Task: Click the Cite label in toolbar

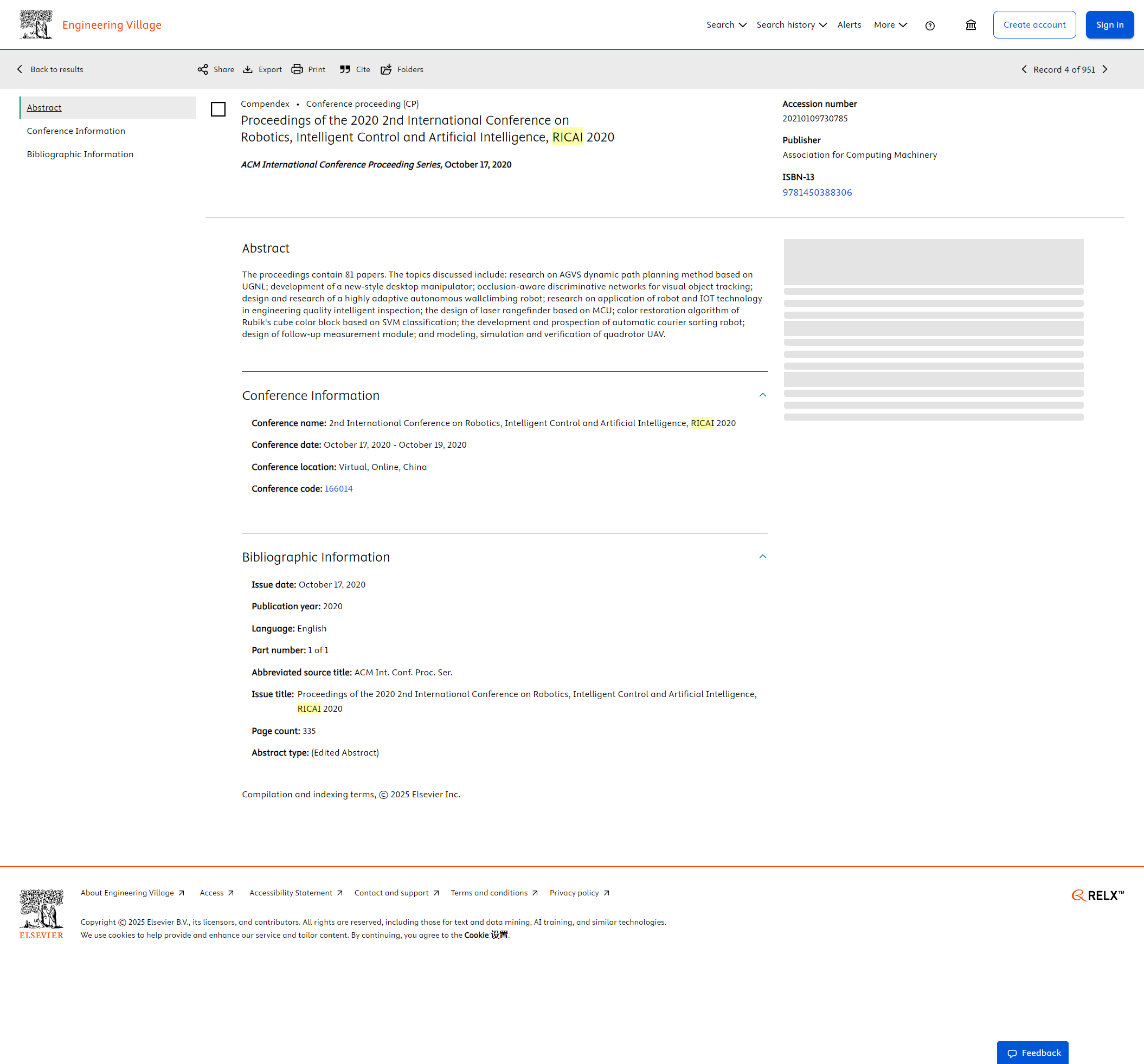Action: [363, 69]
